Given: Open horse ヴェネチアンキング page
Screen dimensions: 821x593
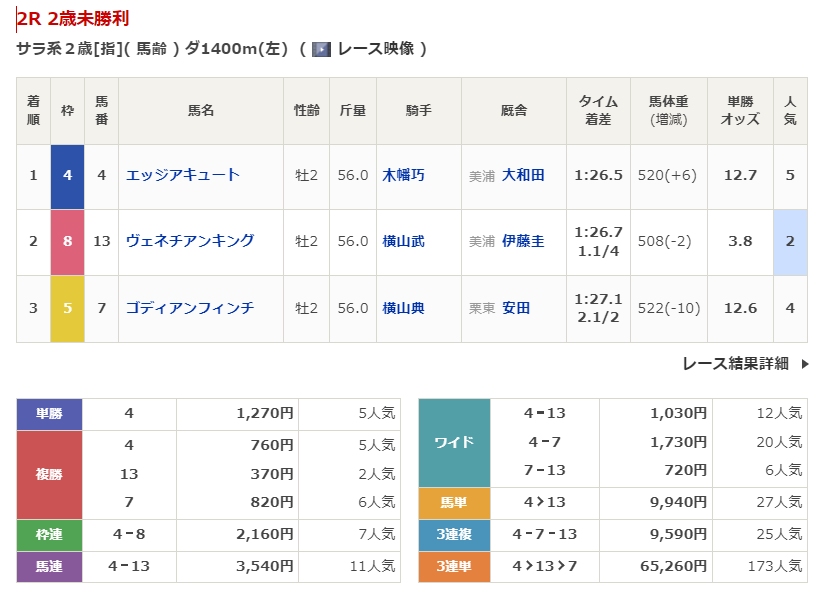Looking at the screenshot, I should [x=190, y=241].
